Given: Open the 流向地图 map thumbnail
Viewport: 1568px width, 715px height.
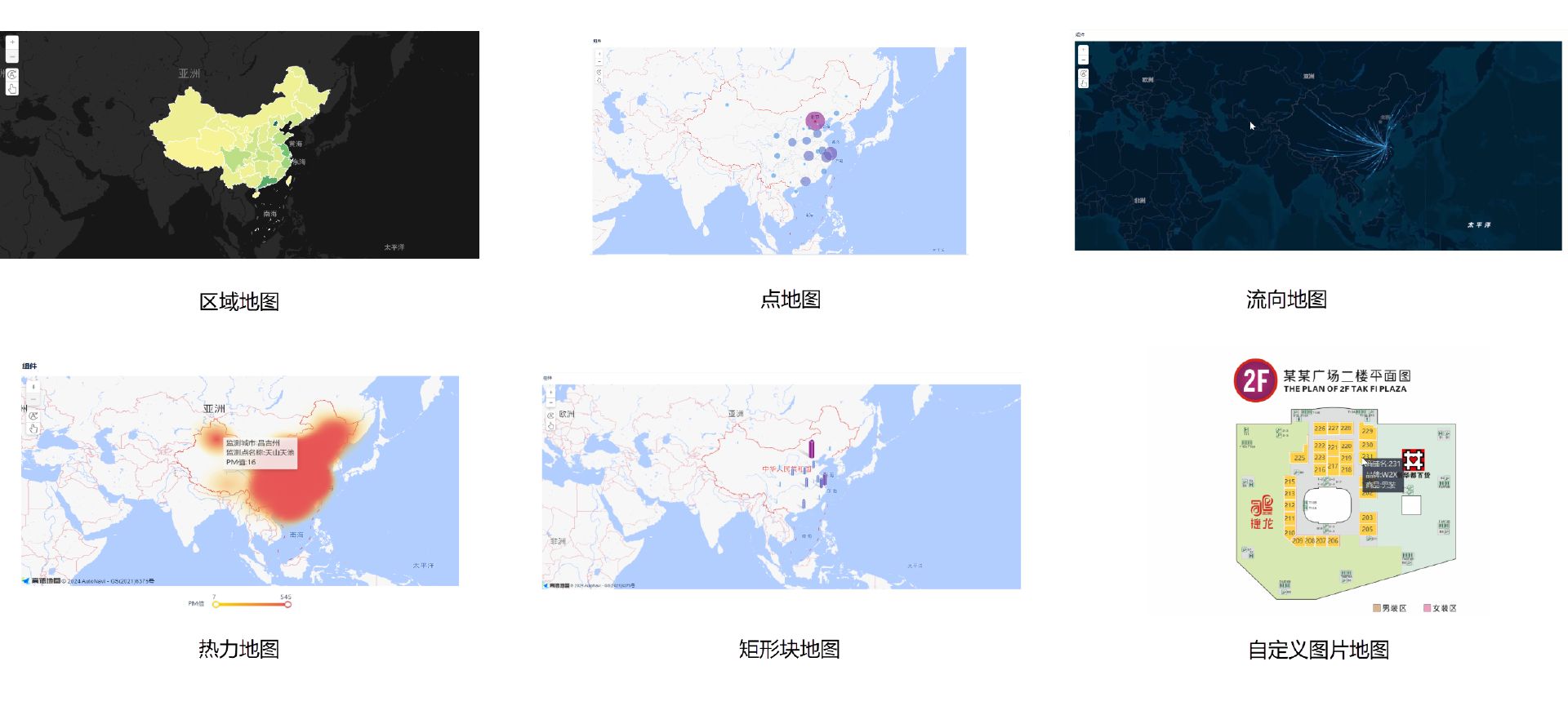Looking at the screenshot, I should coord(1318,145).
